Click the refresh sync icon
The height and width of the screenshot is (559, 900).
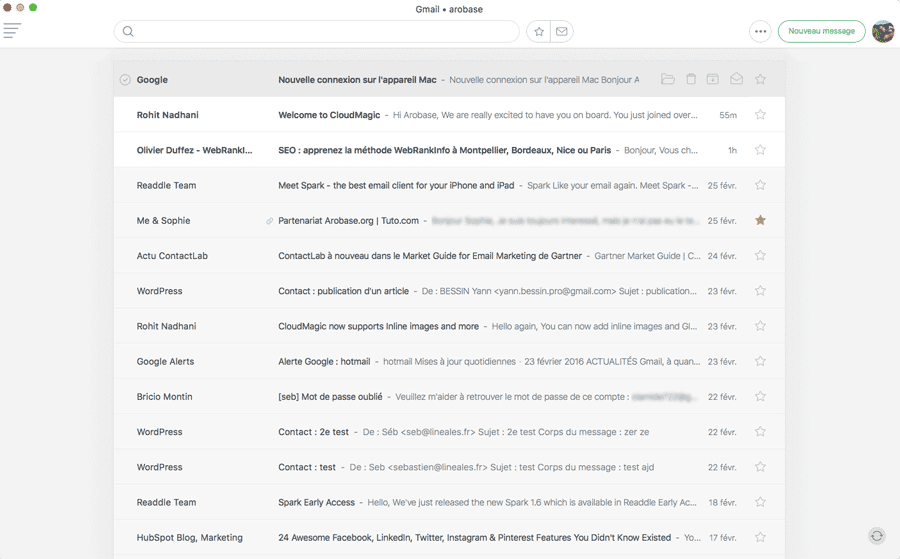pos(877,536)
